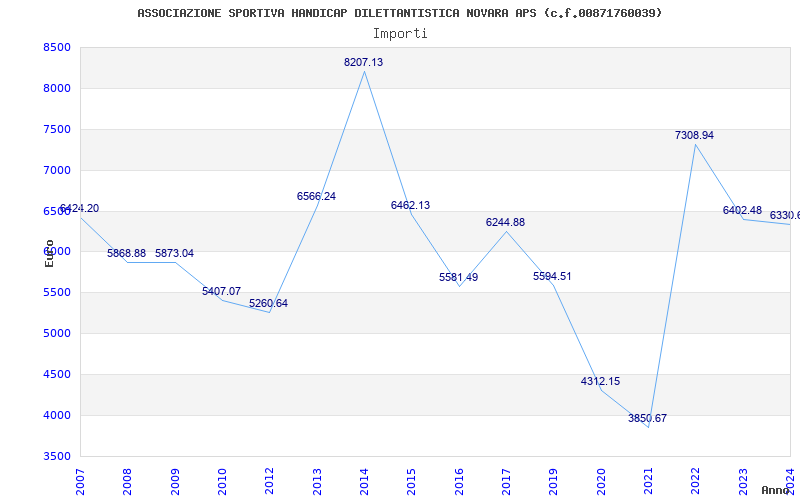Image resolution: width=800 pixels, height=500 pixels.
Task: Click the 4500 y-axis tick label
Action: [57, 374]
